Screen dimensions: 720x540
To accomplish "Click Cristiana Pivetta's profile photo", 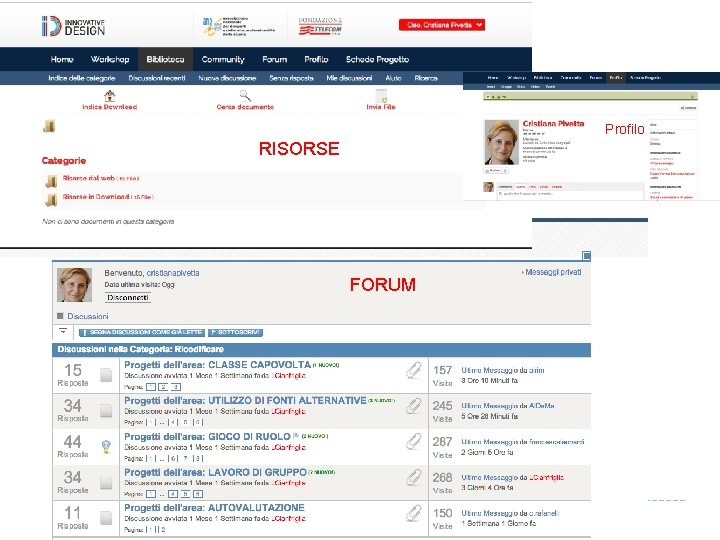I will pyautogui.click(x=501, y=142).
